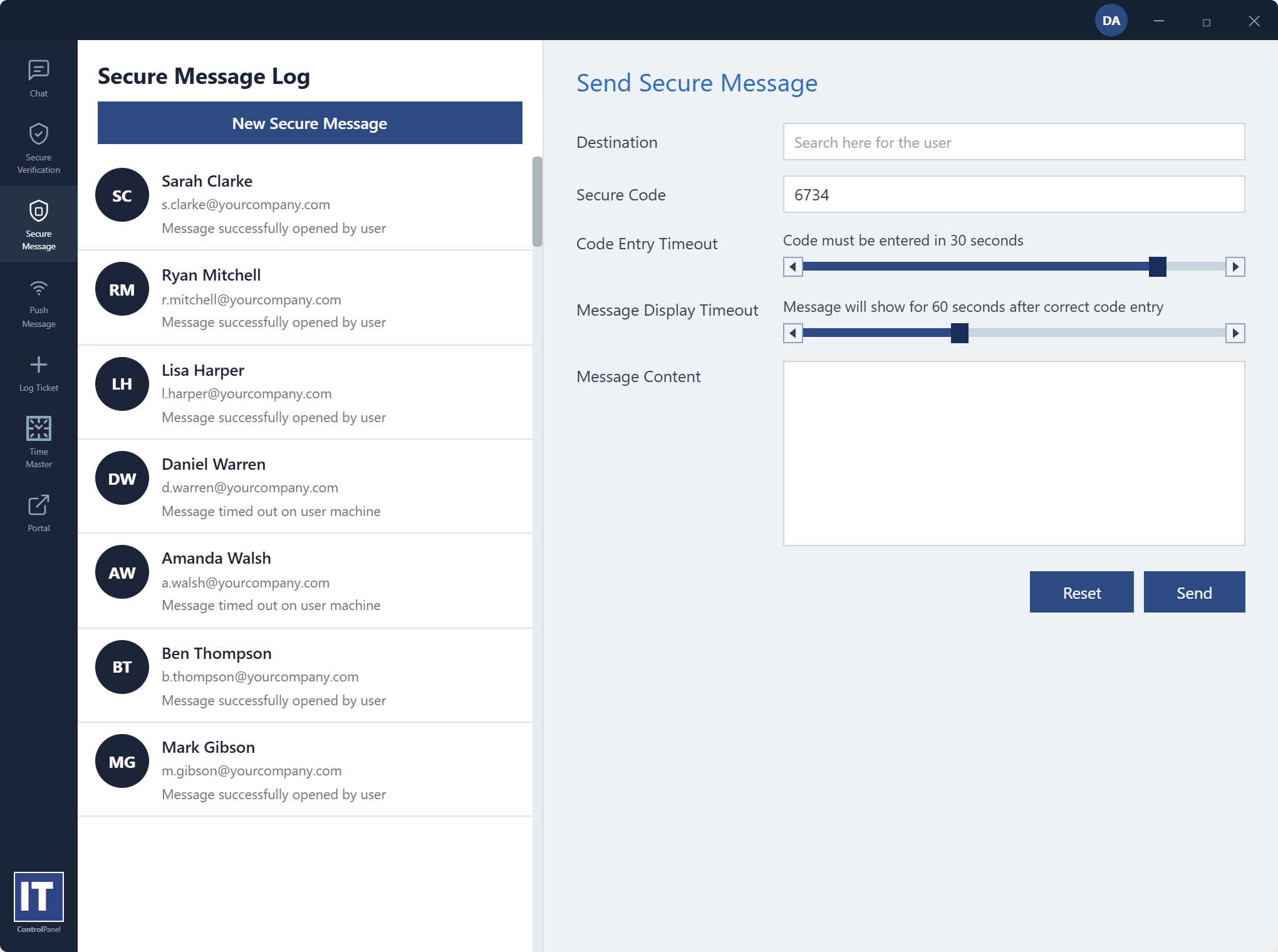The height and width of the screenshot is (952, 1278).
Task: Maximize the application window
Action: pyautogui.click(x=1207, y=22)
